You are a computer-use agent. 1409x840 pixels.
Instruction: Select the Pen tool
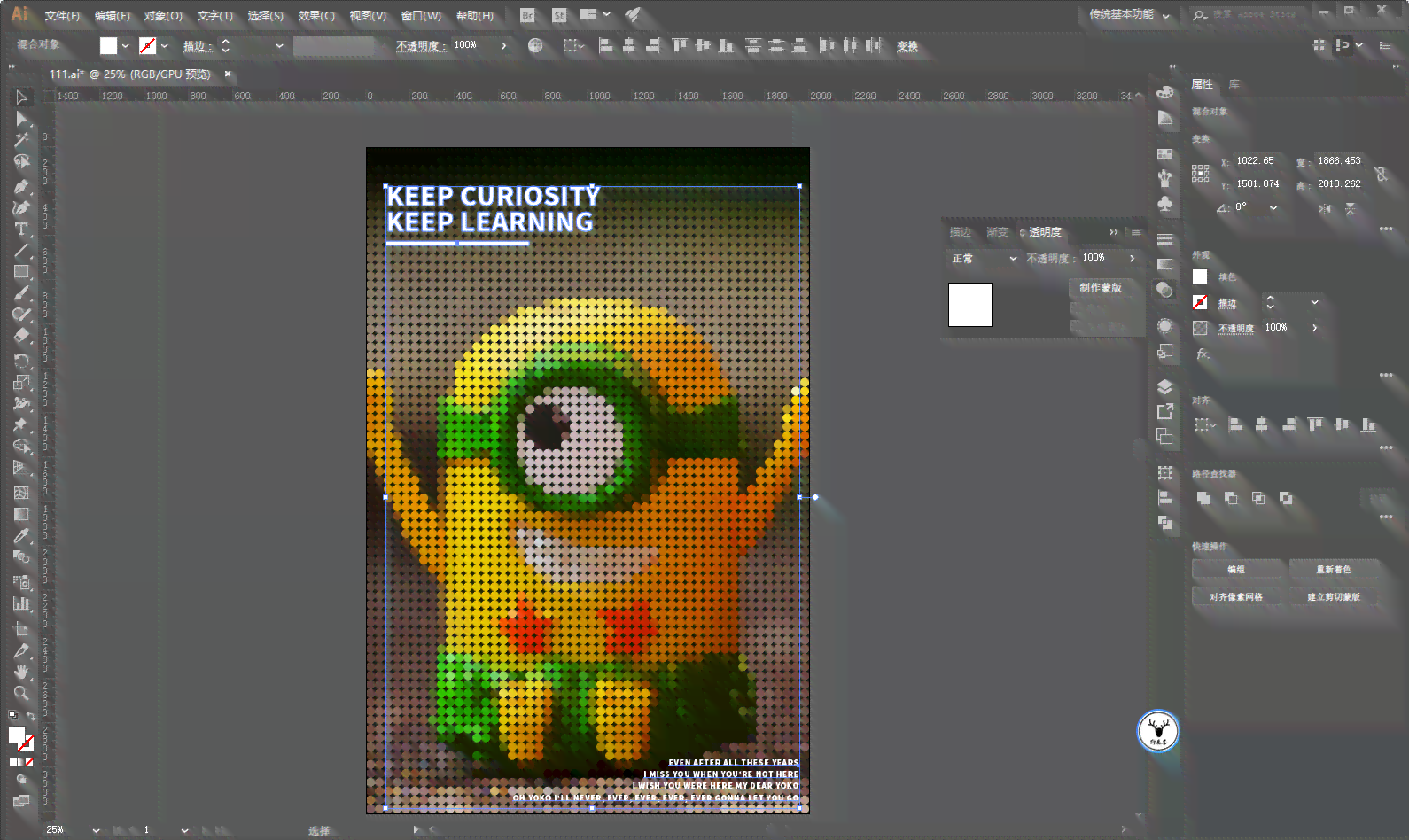coord(22,186)
